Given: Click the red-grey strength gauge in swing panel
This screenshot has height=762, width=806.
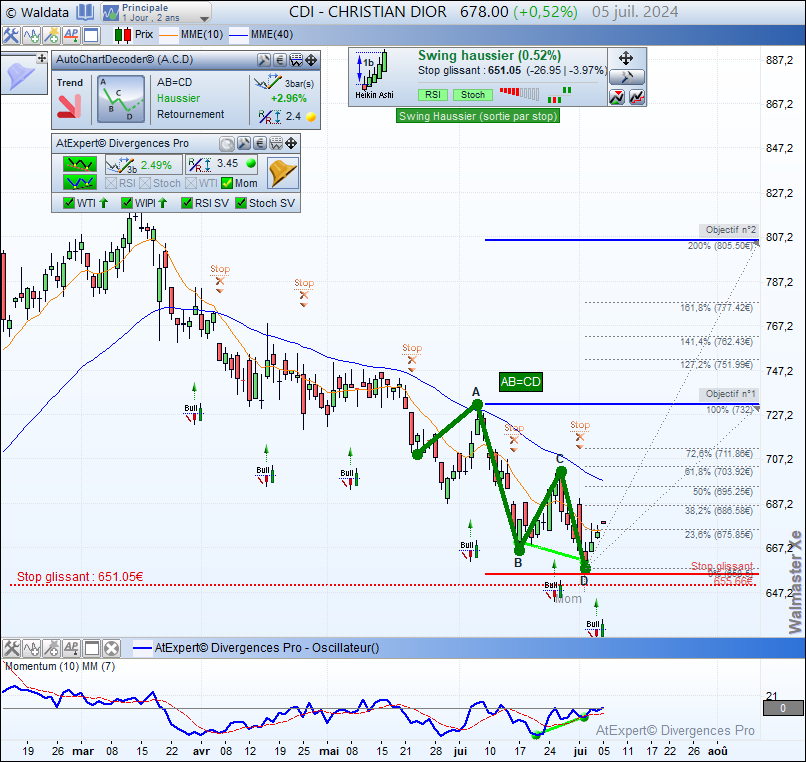Looking at the screenshot, I should point(519,93).
